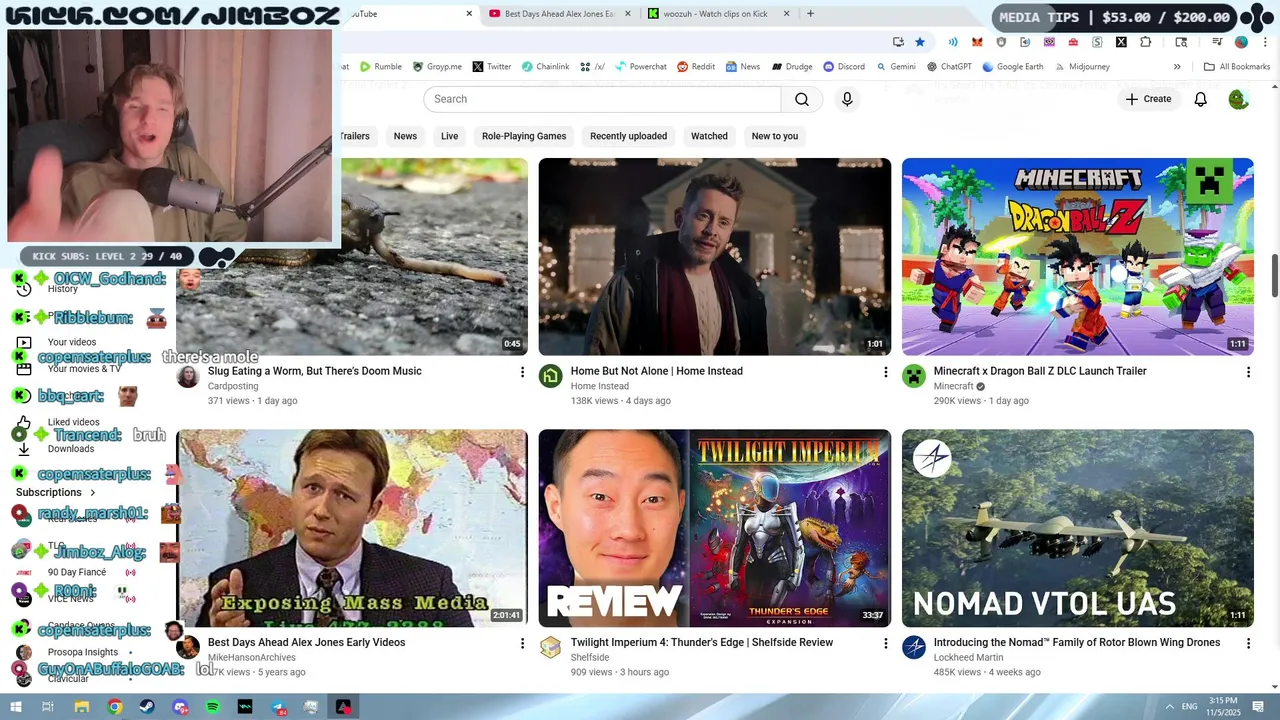Open options for Minecraft x Dragon Ball Z video
The width and height of the screenshot is (1280, 720).
[x=1248, y=372]
